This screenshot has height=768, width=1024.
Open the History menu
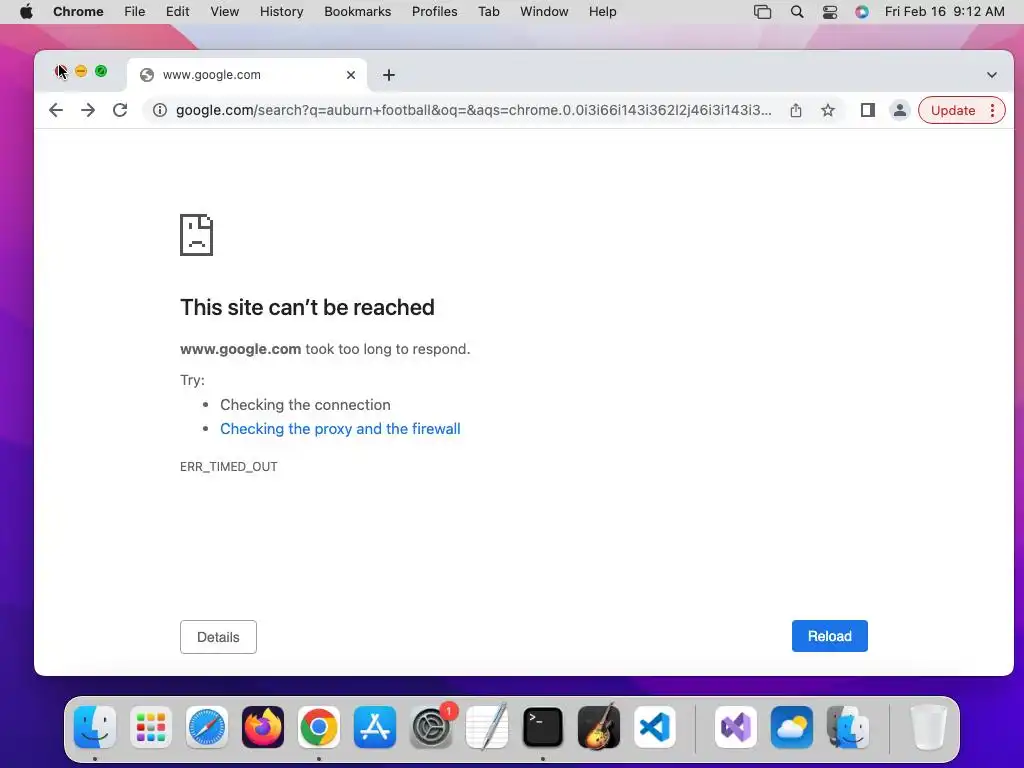(x=281, y=12)
